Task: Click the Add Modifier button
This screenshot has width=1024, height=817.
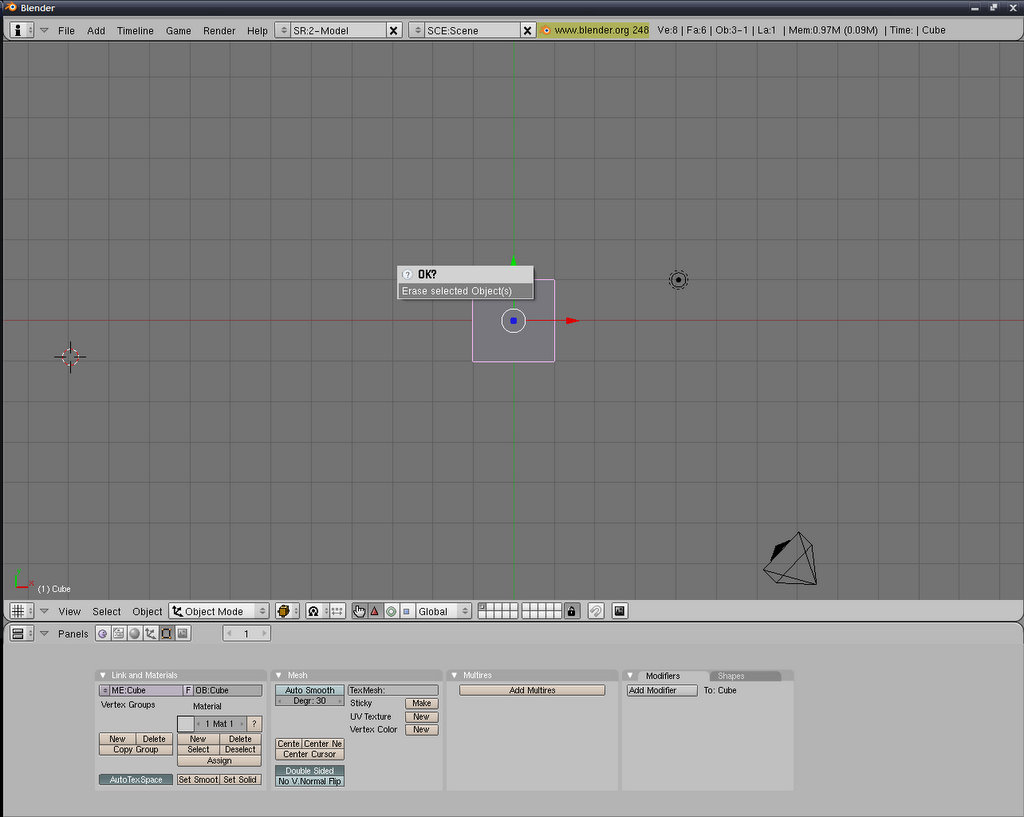Action: pos(661,690)
